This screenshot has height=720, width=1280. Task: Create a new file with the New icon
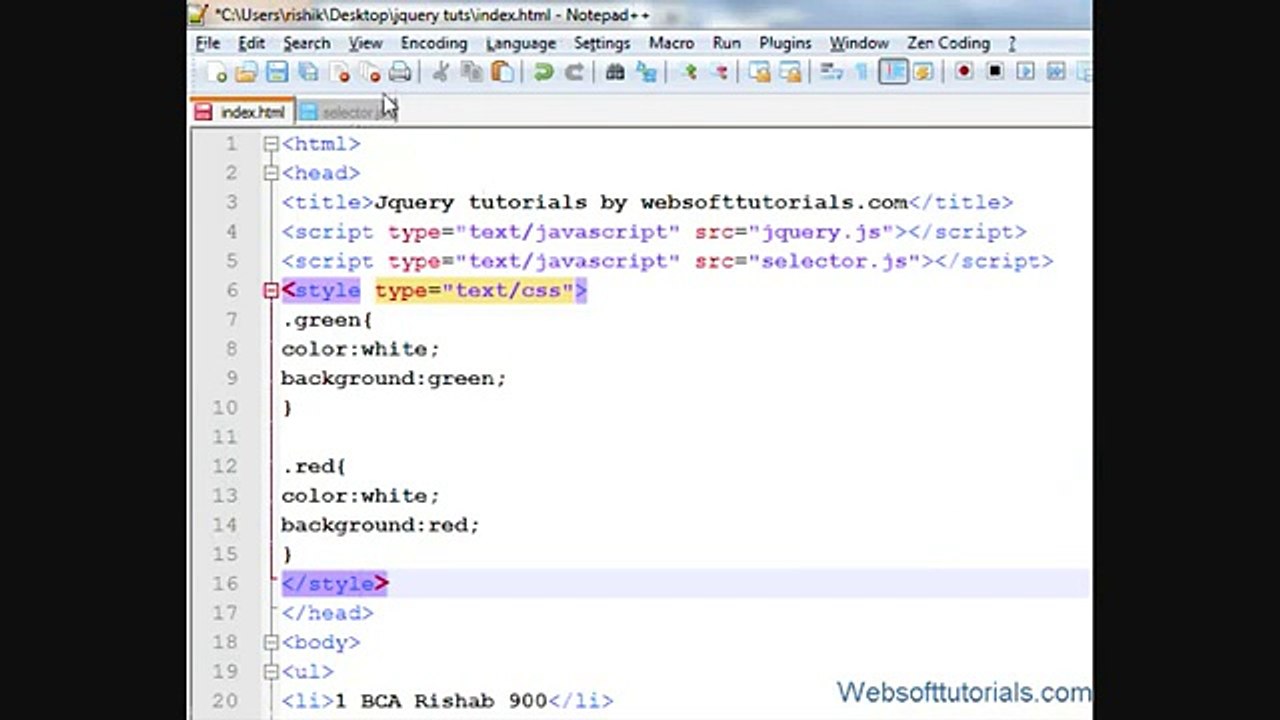point(216,72)
